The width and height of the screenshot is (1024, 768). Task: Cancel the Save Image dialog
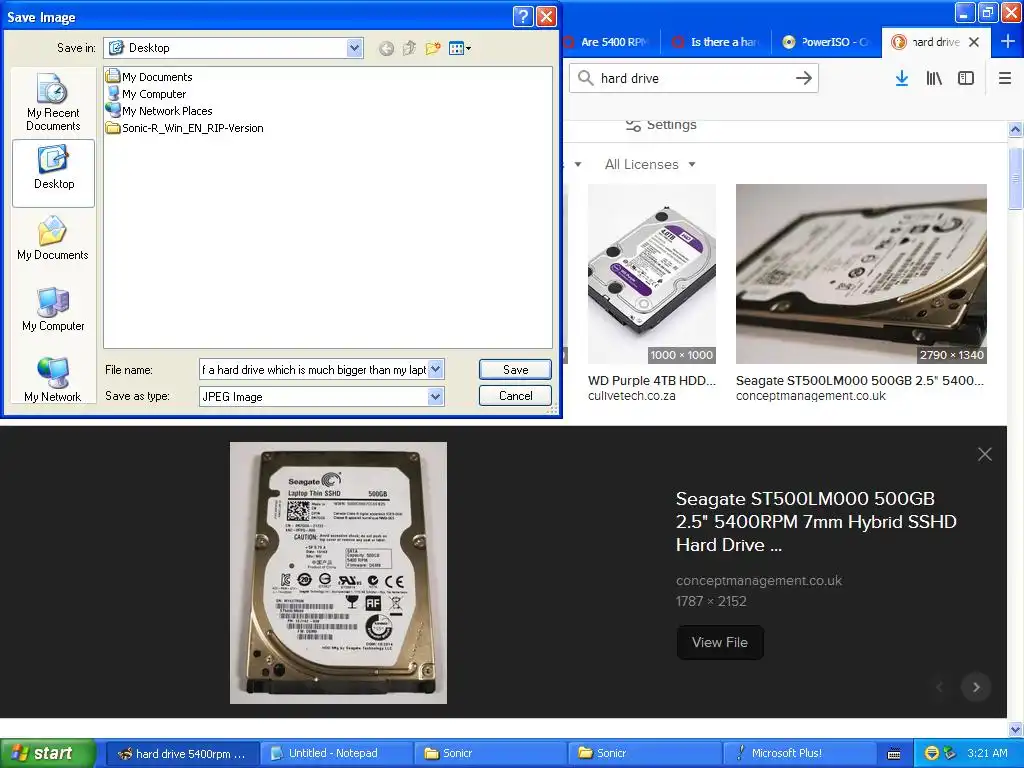coord(515,396)
